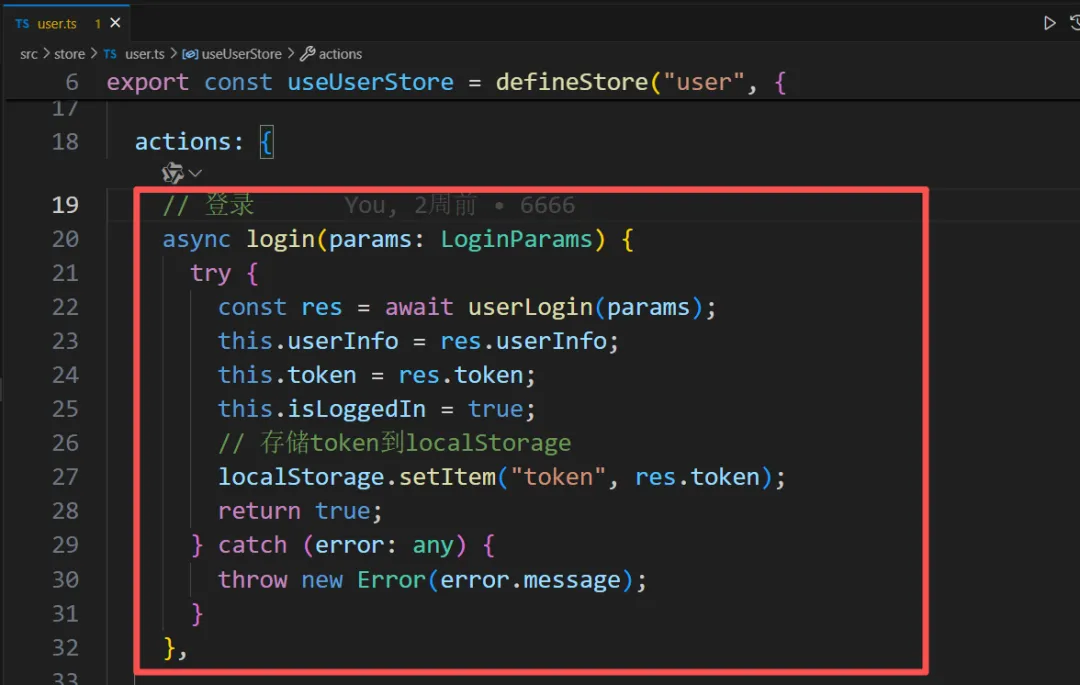1080x685 pixels.
Task: Click the wrench icon of the actions breadcrumb
Action: point(307,54)
